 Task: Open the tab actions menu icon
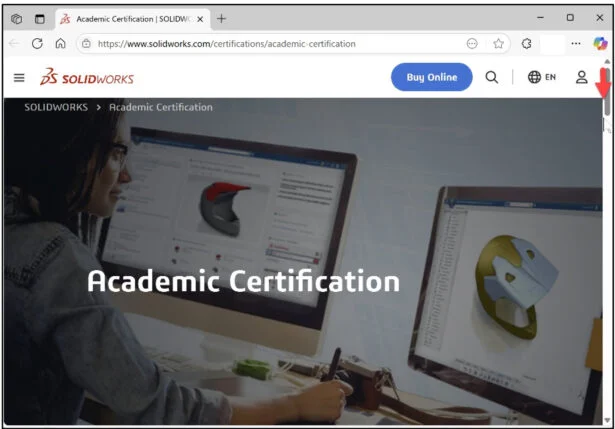point(40,19)
